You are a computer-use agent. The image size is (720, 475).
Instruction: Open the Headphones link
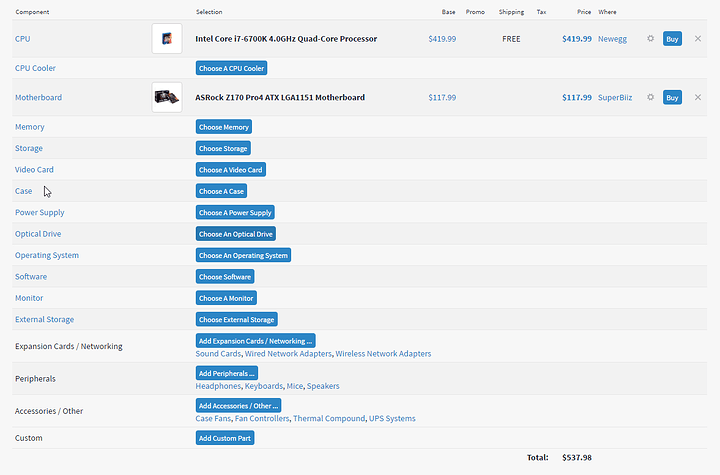pos(218,386)
